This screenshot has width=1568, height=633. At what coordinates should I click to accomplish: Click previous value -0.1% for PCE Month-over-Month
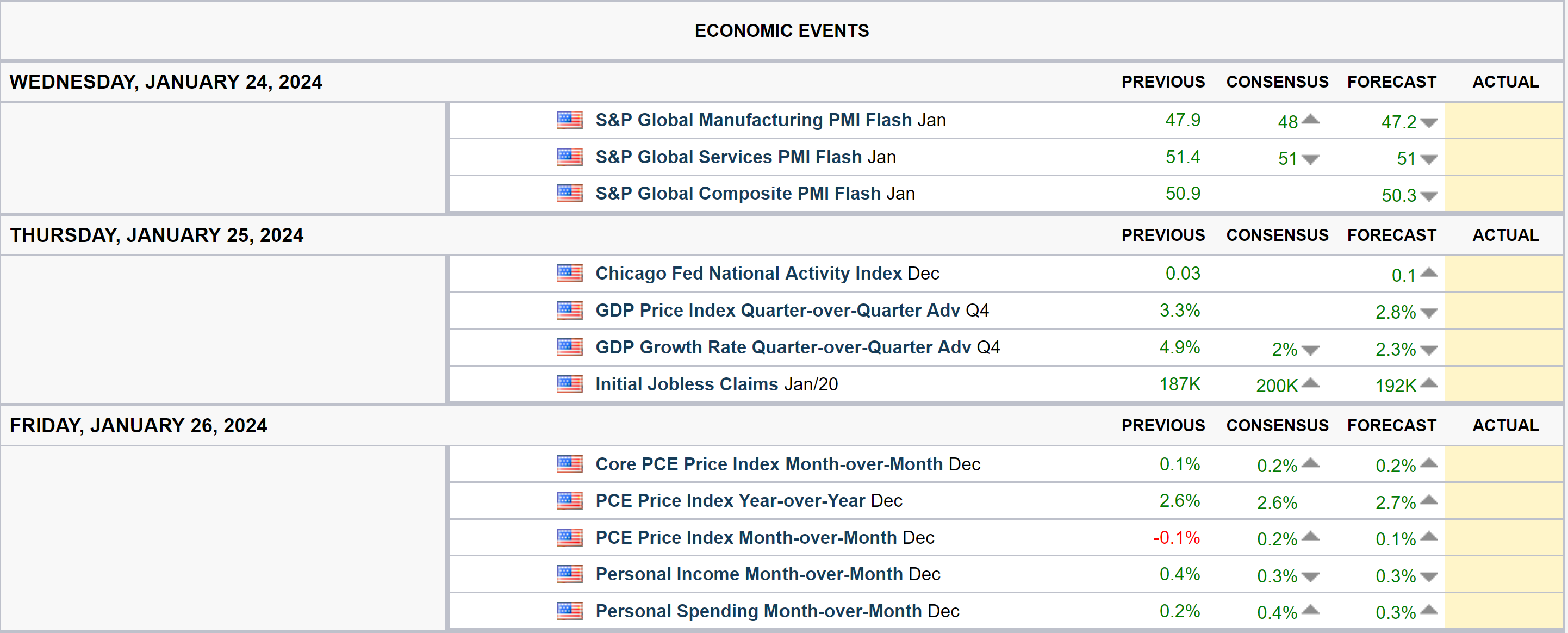coord(1176,538)
